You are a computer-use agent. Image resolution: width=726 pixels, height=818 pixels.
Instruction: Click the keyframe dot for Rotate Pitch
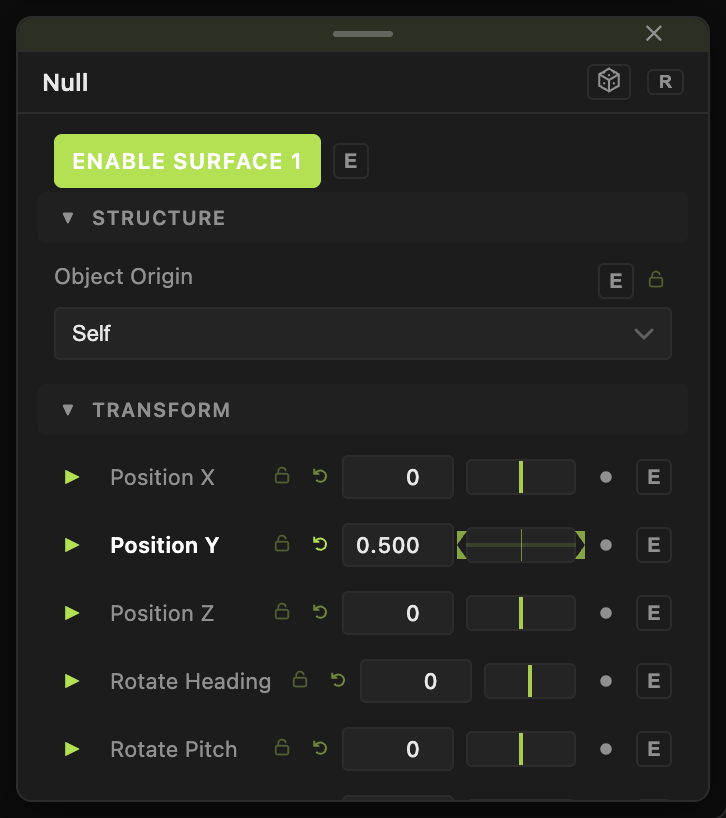pos(606,749)
